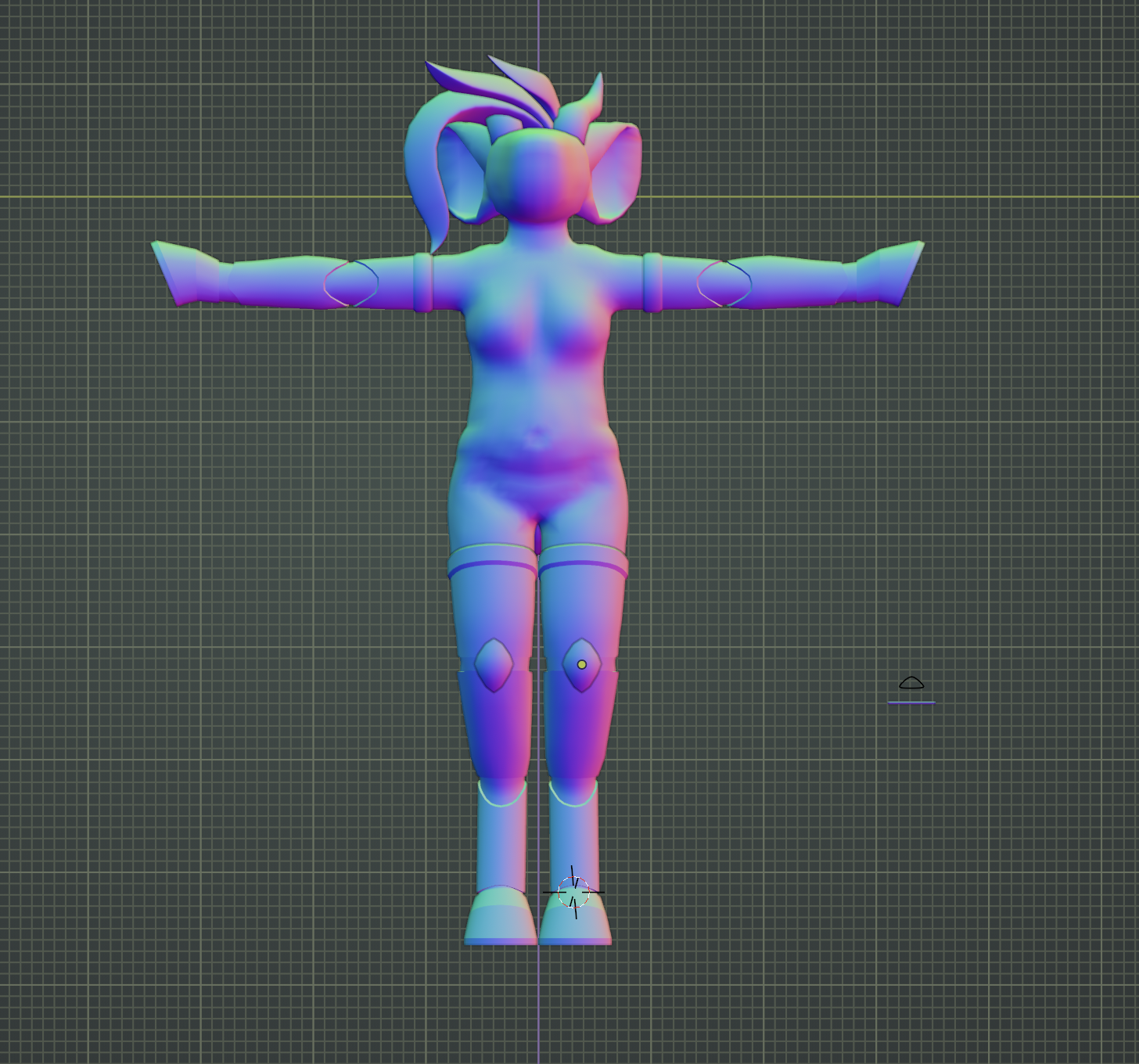1139x1064 pixels.
Task: Click the upper arm band on the right-side arm
Action: click(652, 282)
